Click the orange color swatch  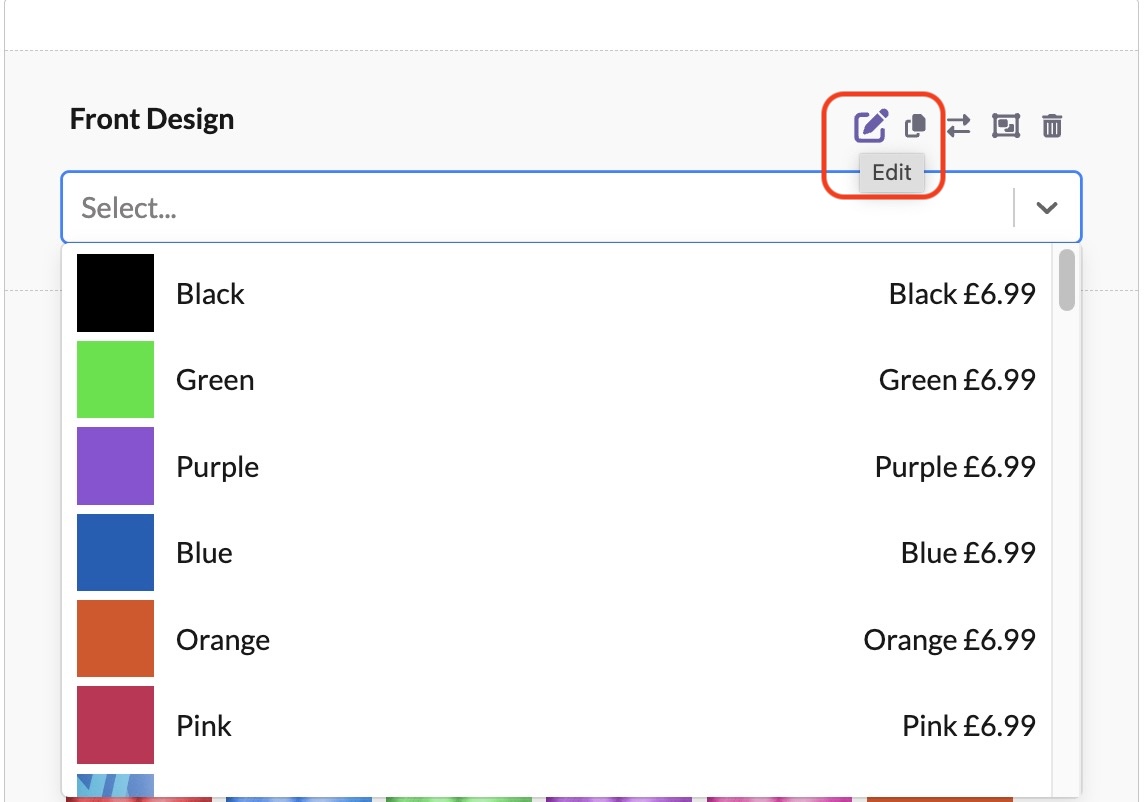tap(115, 638)
